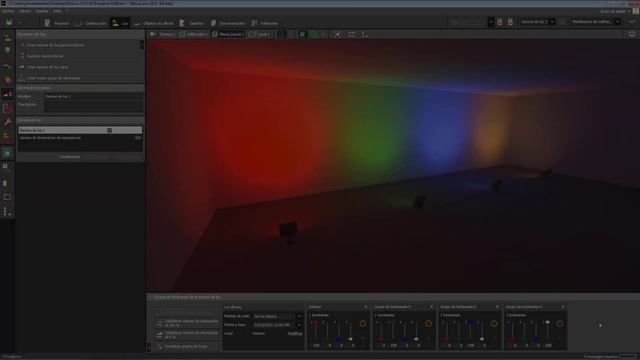The height and width of the screenshot is (360, 640).
Task: Select the Luz mode tab
Action: [120, 23]
